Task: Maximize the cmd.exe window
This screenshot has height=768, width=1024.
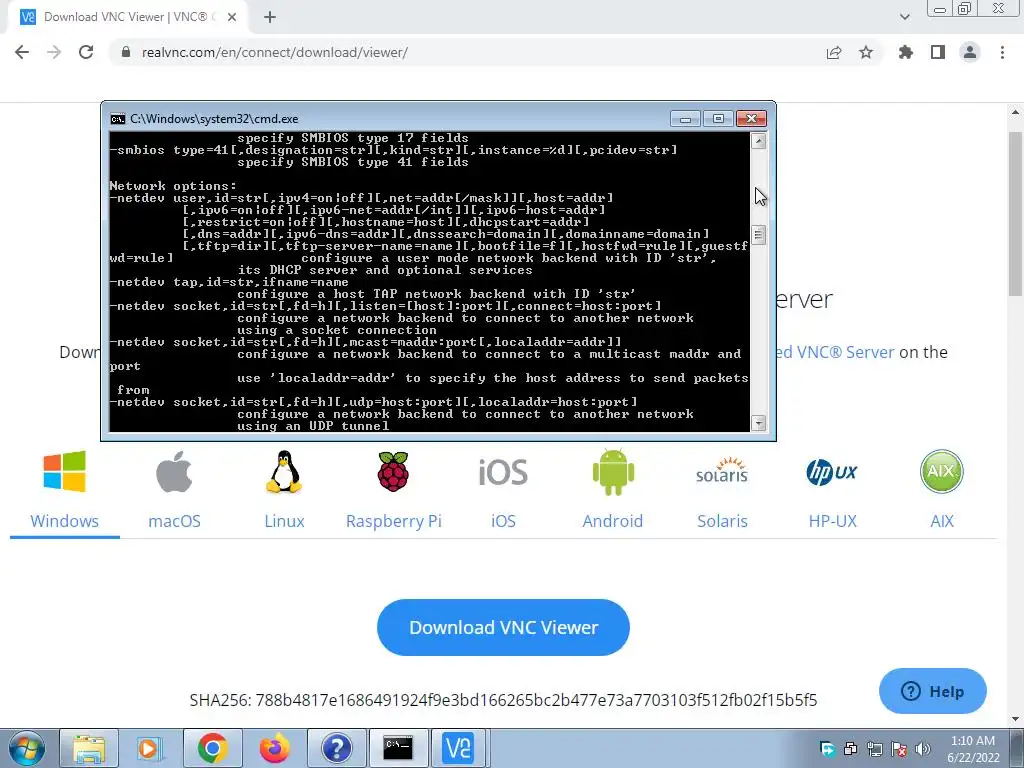Action: [718, 118]
